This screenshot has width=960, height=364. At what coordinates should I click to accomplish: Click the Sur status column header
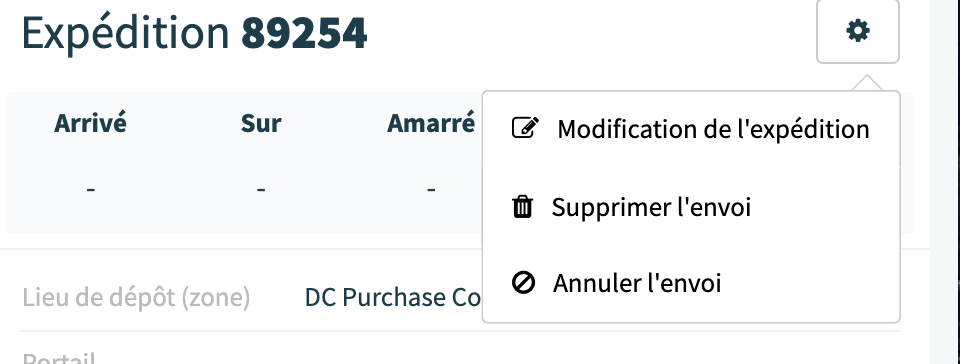[261, 123]
